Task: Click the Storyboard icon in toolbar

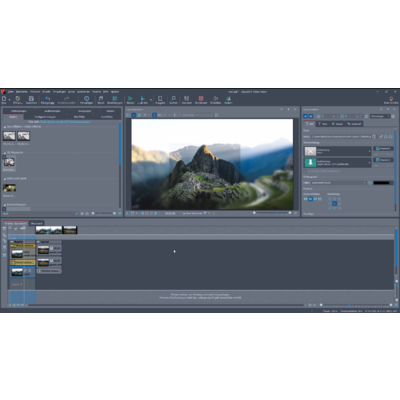Action: click(201, 98)
